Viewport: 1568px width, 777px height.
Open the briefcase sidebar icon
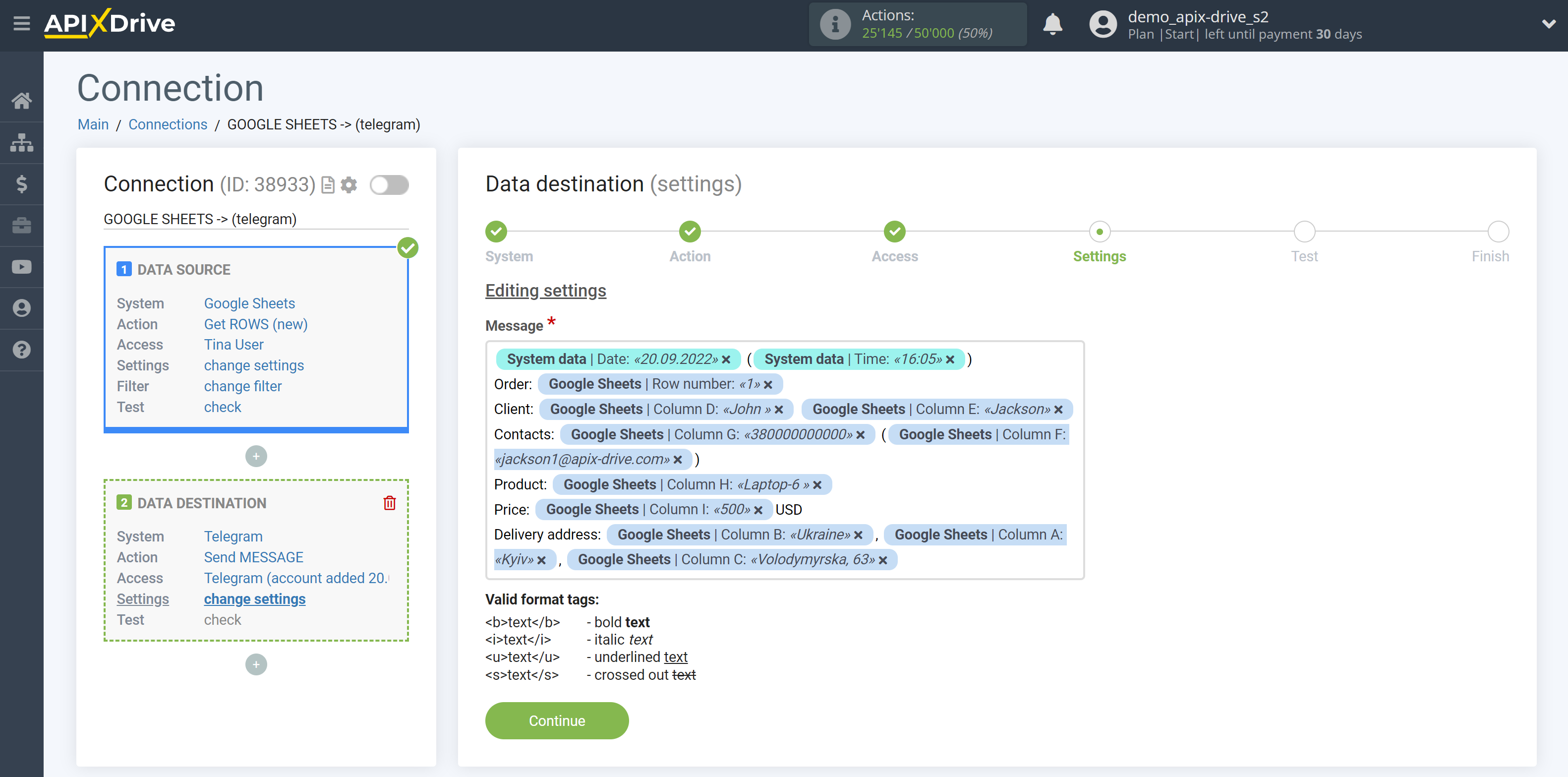pos(21,225)
